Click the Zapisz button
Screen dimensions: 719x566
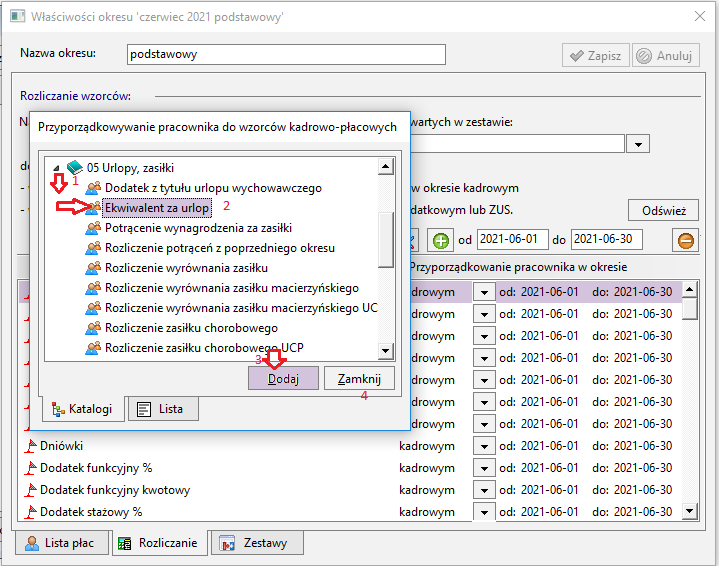point(596,55)
